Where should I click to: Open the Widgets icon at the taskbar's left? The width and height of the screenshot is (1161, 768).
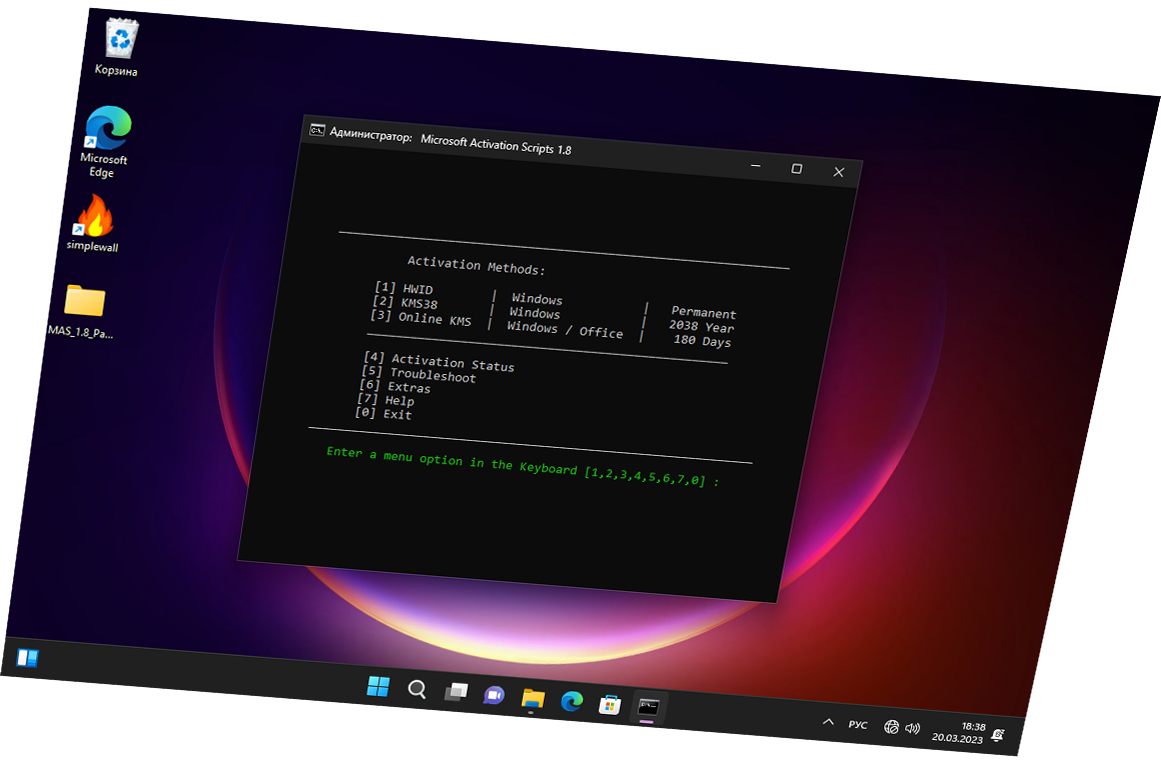27,658
